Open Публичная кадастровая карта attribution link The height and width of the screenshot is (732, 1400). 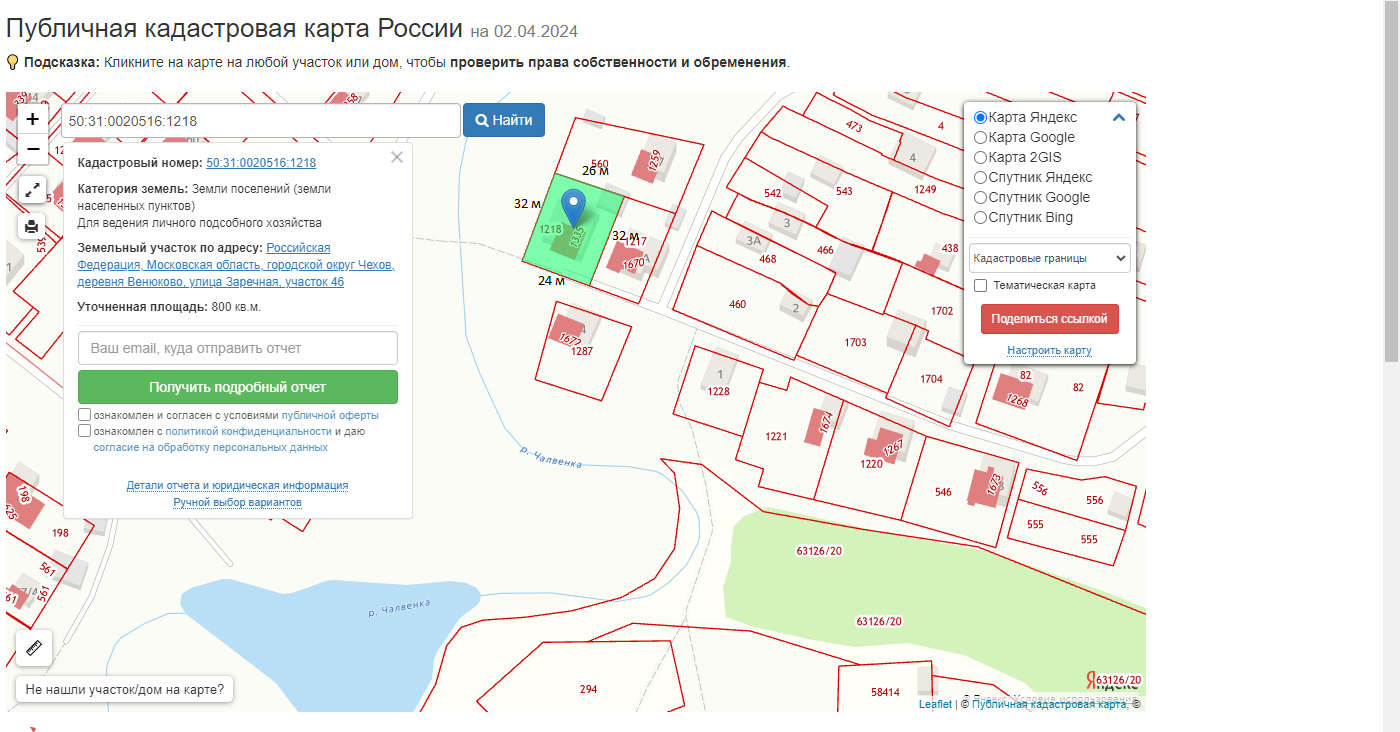(1049, 704)
